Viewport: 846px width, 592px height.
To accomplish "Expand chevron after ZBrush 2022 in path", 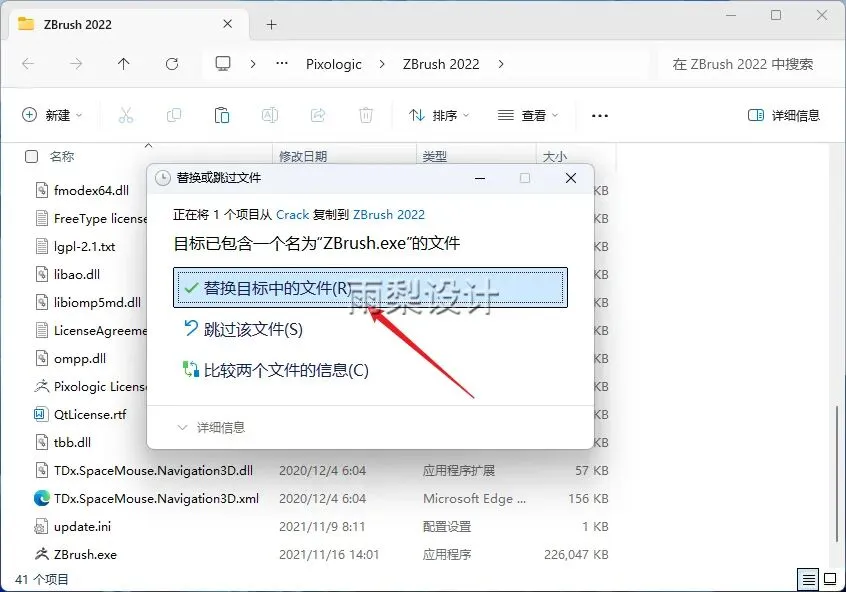I will (501, 64).
